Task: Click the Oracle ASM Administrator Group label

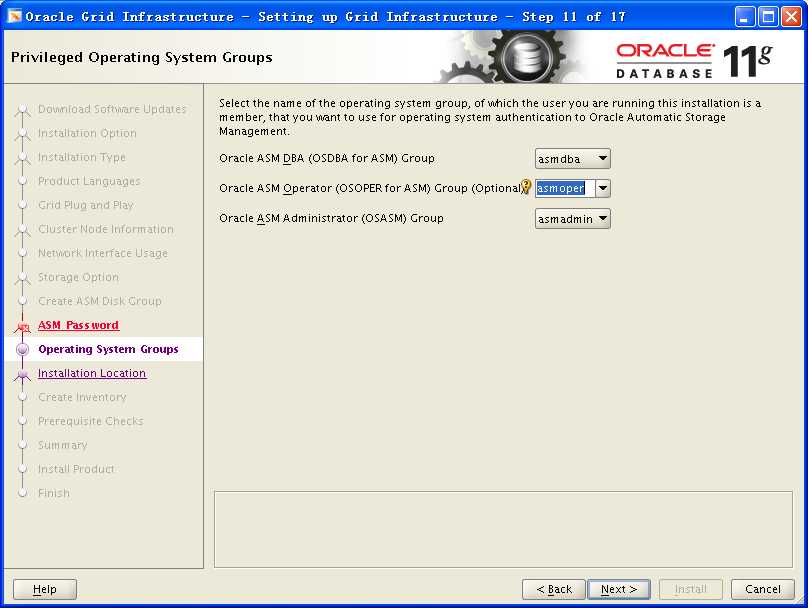Action: 331,218
